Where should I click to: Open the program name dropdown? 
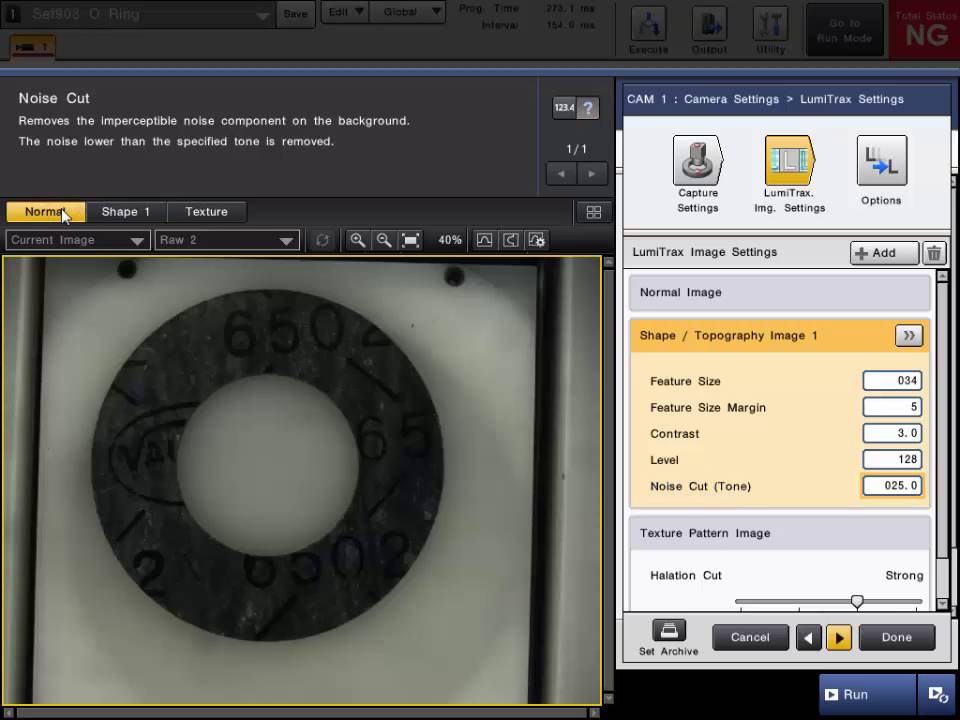click(x=263, y=15)
